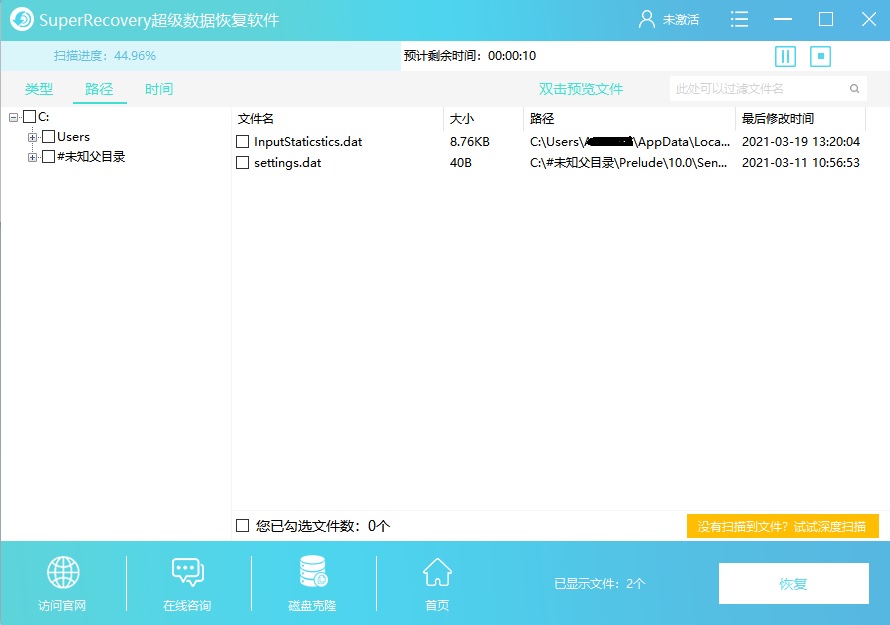Click the path cell containing Prelude\10.0
The width and height of the screenshot is (890, 625).
point(629,163)
